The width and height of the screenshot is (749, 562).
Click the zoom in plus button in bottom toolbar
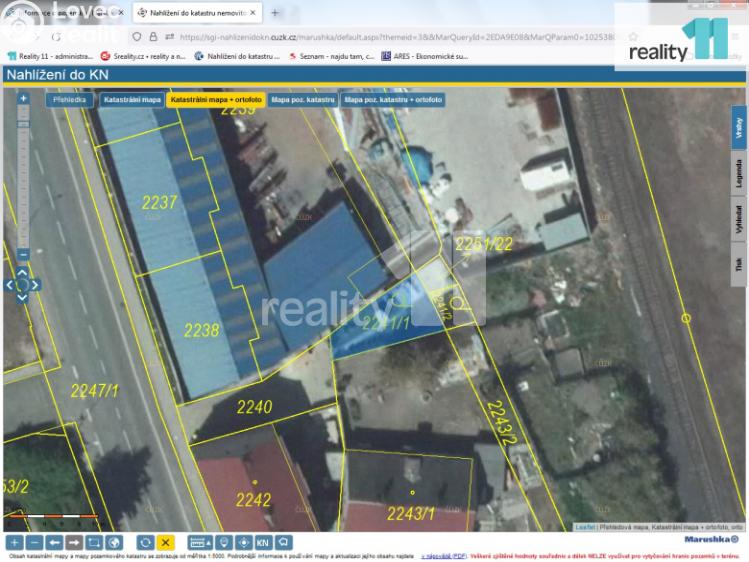pos(15,542)
